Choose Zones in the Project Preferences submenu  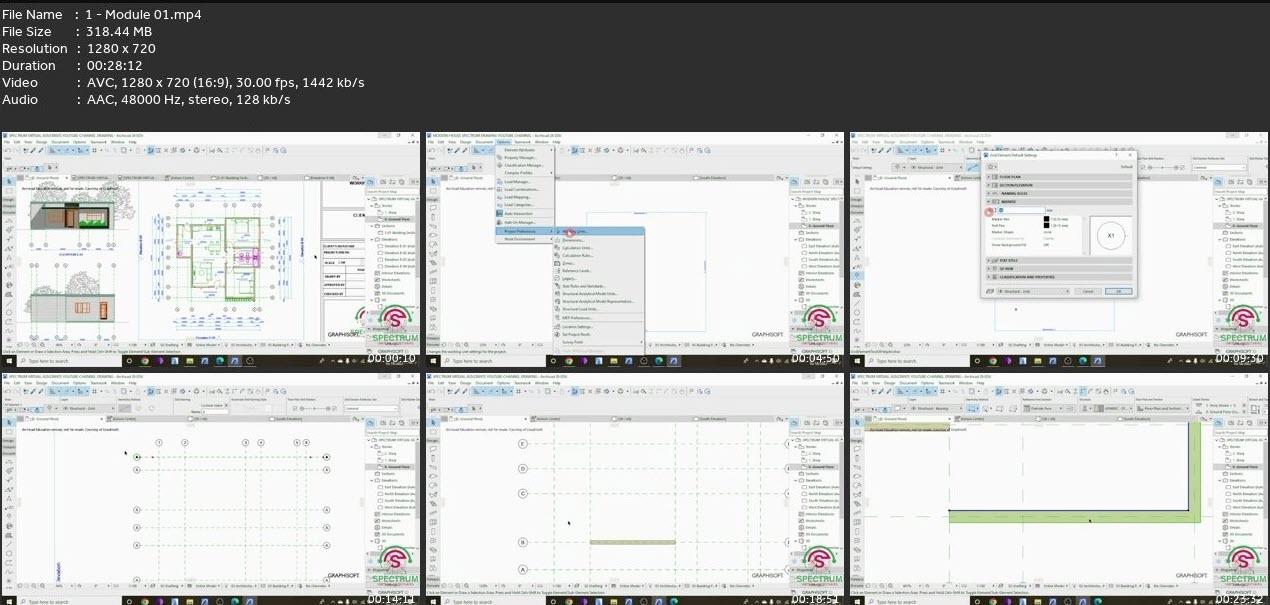pyautogui.click(x=599, y=263)
